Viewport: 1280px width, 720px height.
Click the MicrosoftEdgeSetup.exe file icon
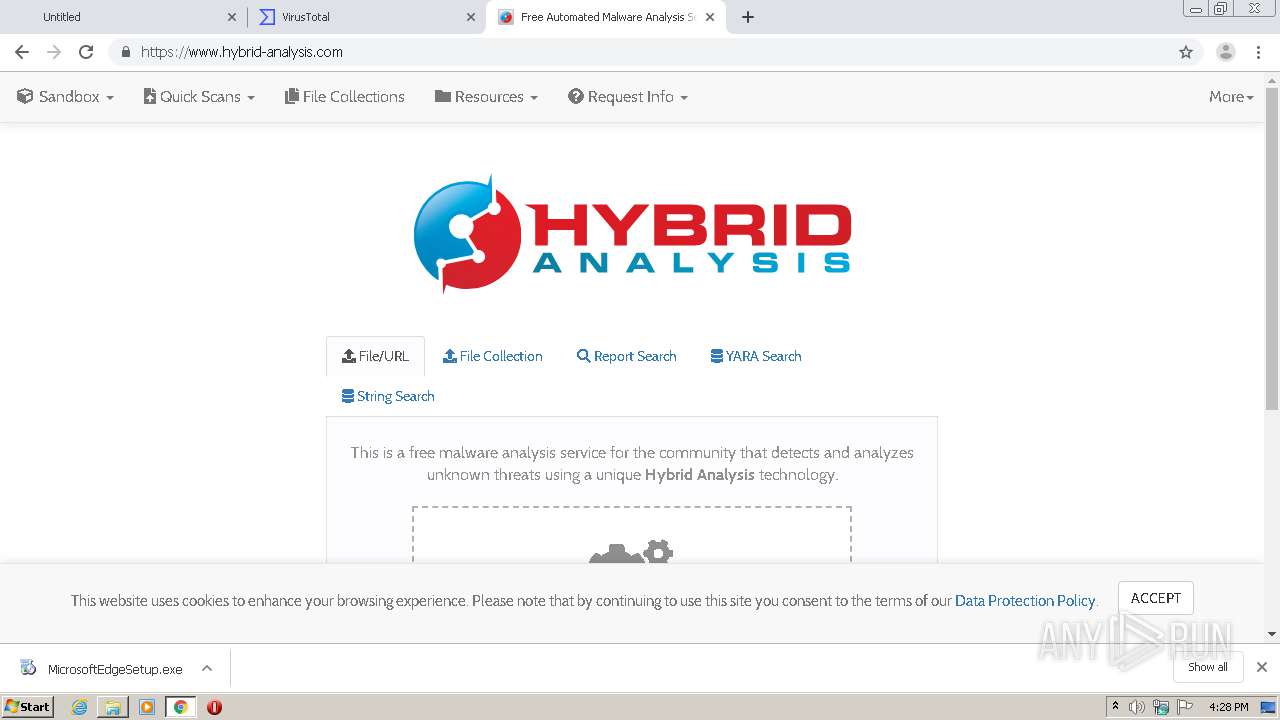(28, 668)
